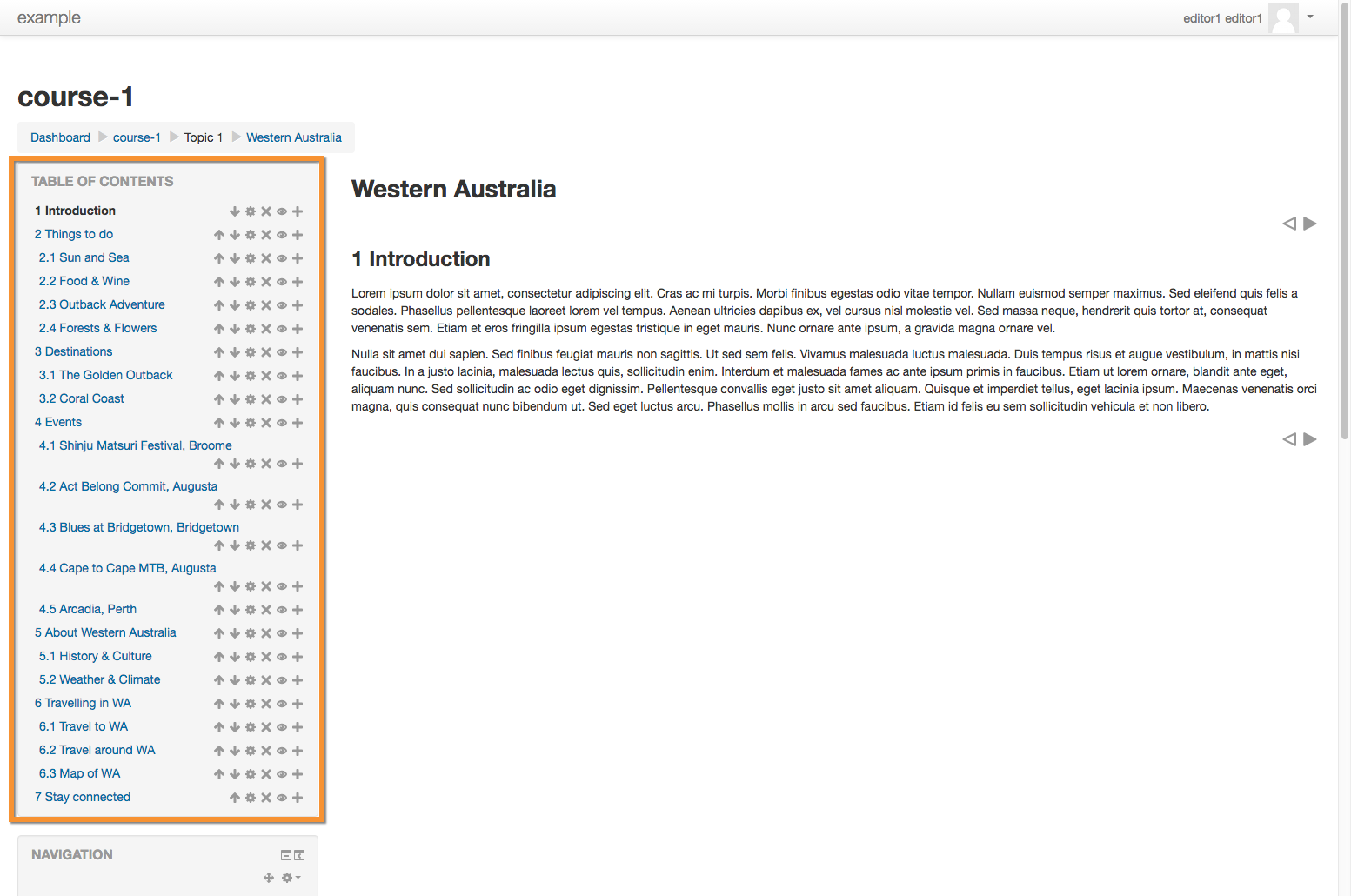This screenshot has height=896, width=1351.
Task: Hide the 4.5 Arcadia, Perth chapter
Action: tap(282, 610)
